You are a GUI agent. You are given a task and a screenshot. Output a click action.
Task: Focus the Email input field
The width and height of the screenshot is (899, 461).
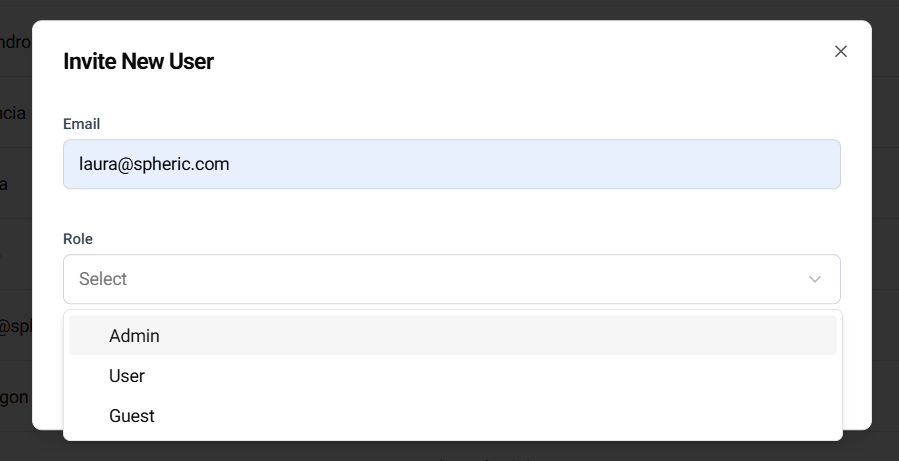pos(451,164)
